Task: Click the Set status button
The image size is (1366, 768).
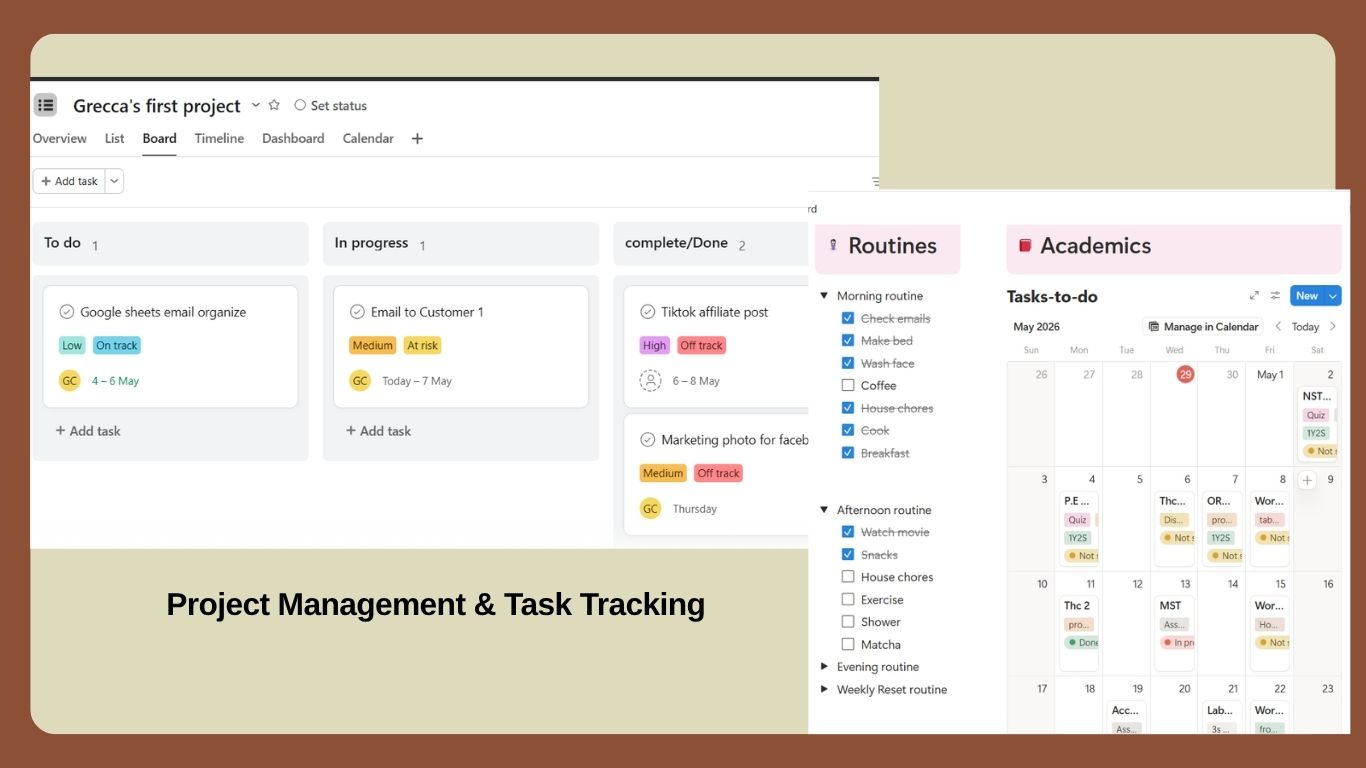Action: [331, 105]
